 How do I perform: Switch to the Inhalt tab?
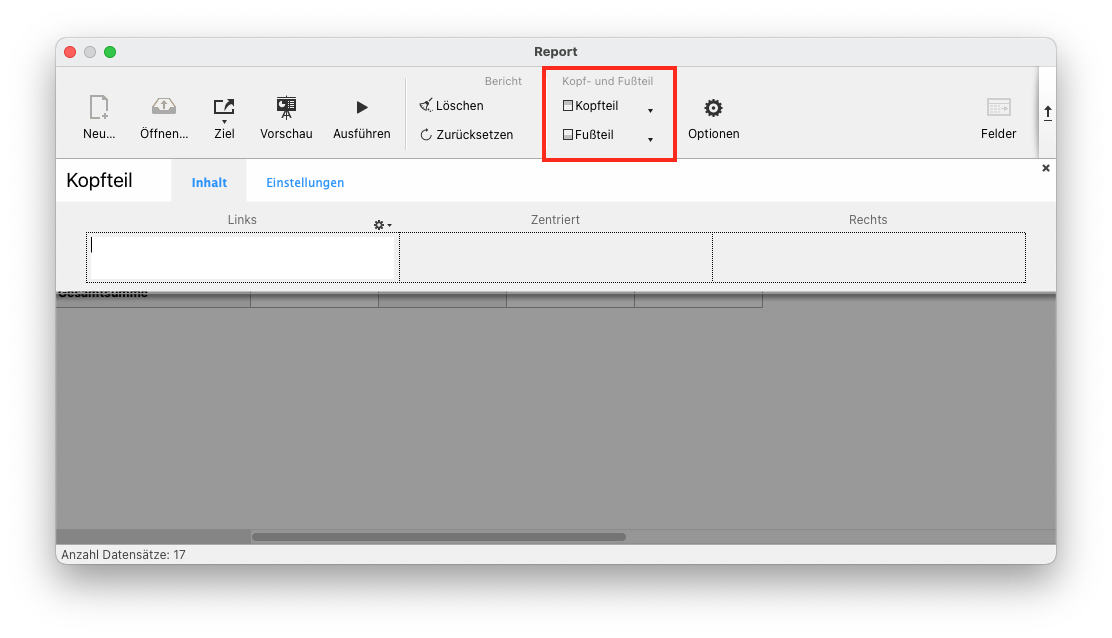pos(209,183)
